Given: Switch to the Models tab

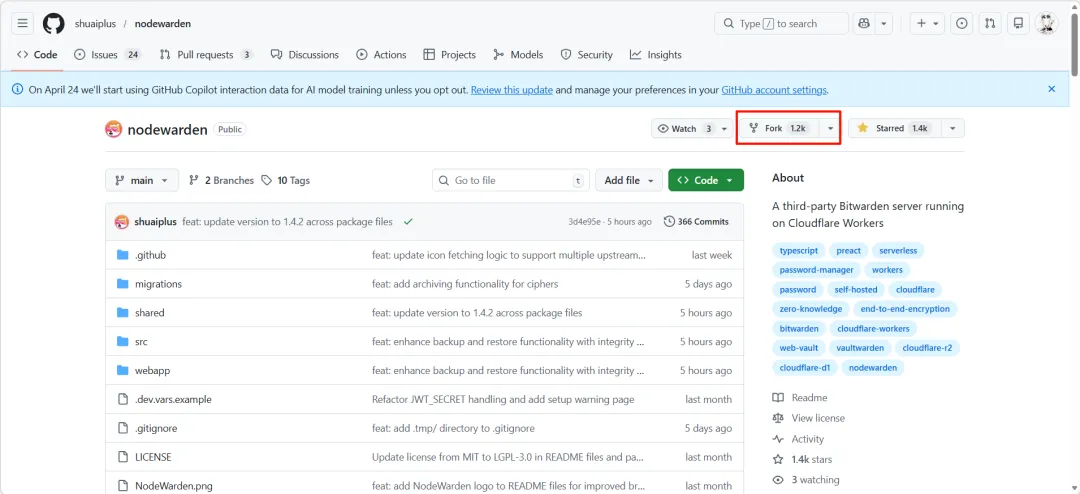Looking at the screenshot, I should [518, 54].
